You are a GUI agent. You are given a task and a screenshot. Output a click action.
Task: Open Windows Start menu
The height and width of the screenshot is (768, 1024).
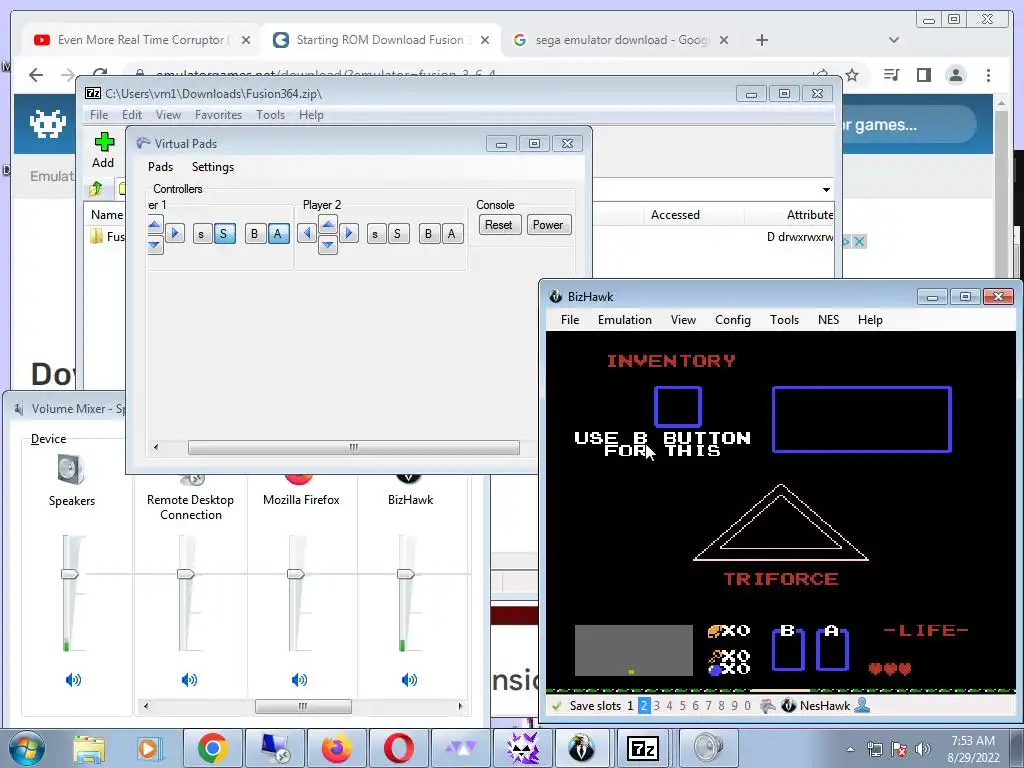click(25, 748)
